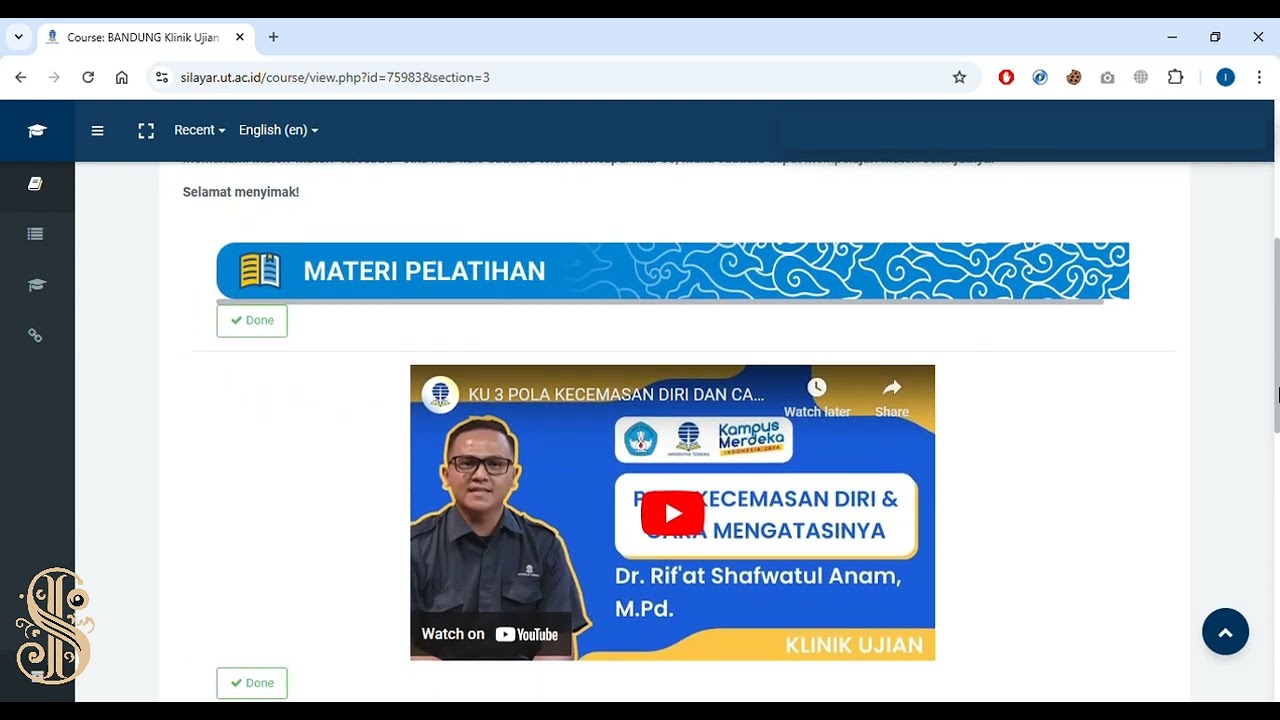Open the red Opera-style extension icon
Viewport: 1280px width, 720px height.
tap(1006, 77)
